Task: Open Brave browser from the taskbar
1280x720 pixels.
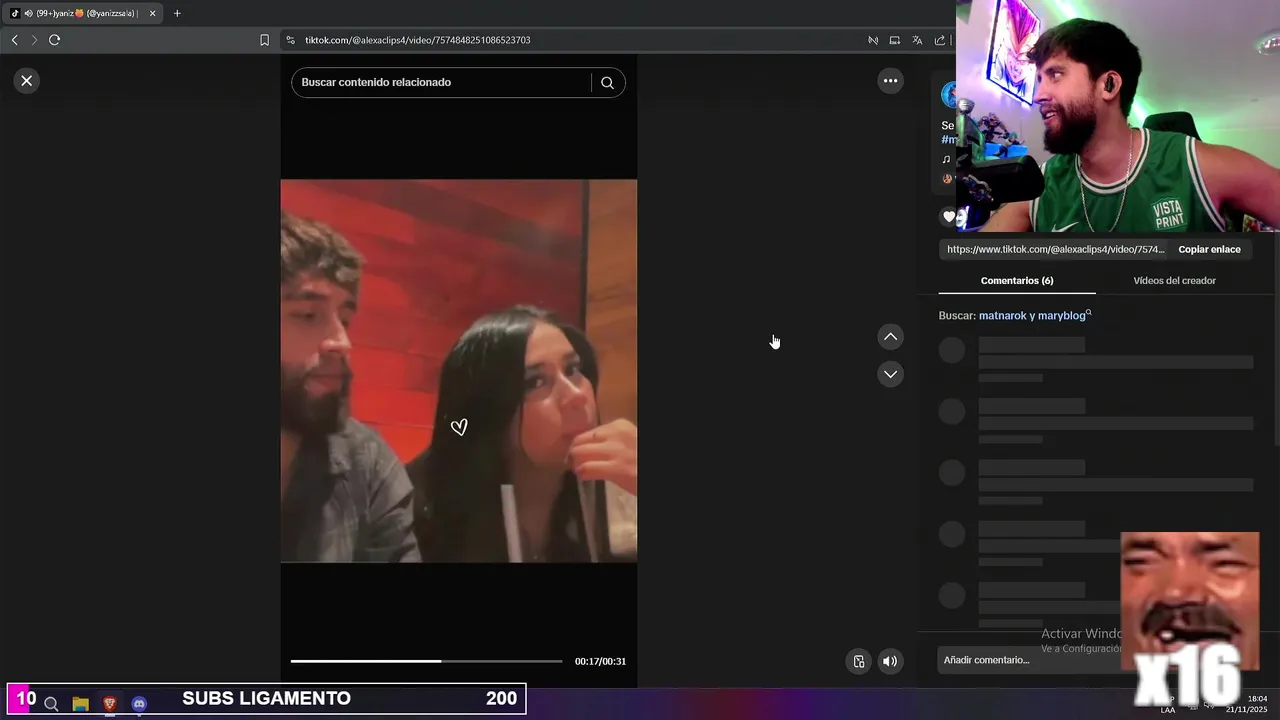Action: tap(109, 704)
